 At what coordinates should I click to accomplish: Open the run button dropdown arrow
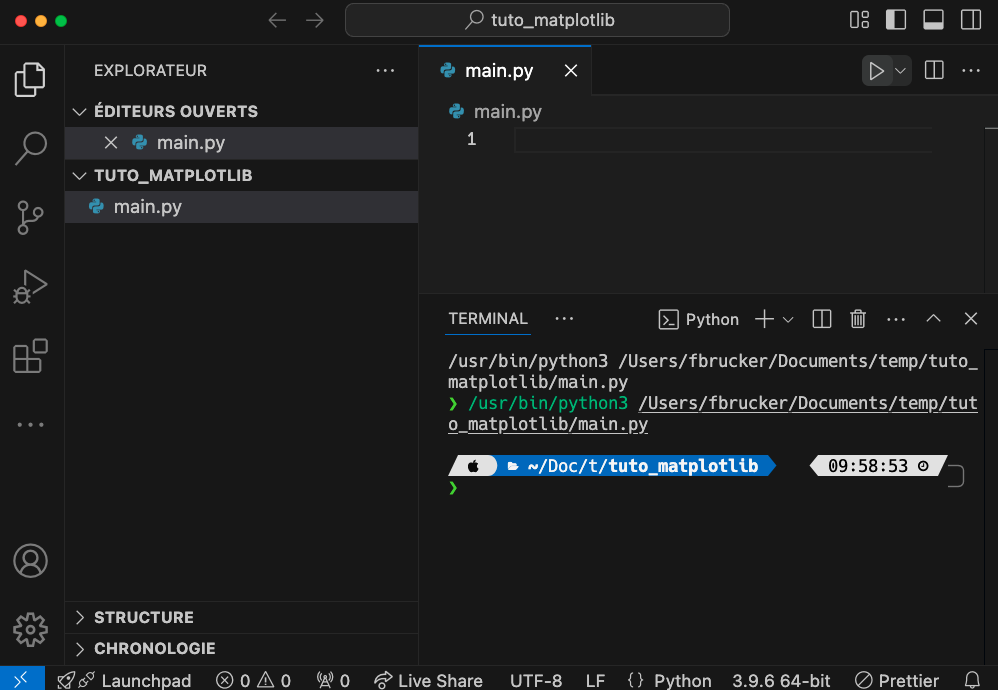click(x=901, y=71)
